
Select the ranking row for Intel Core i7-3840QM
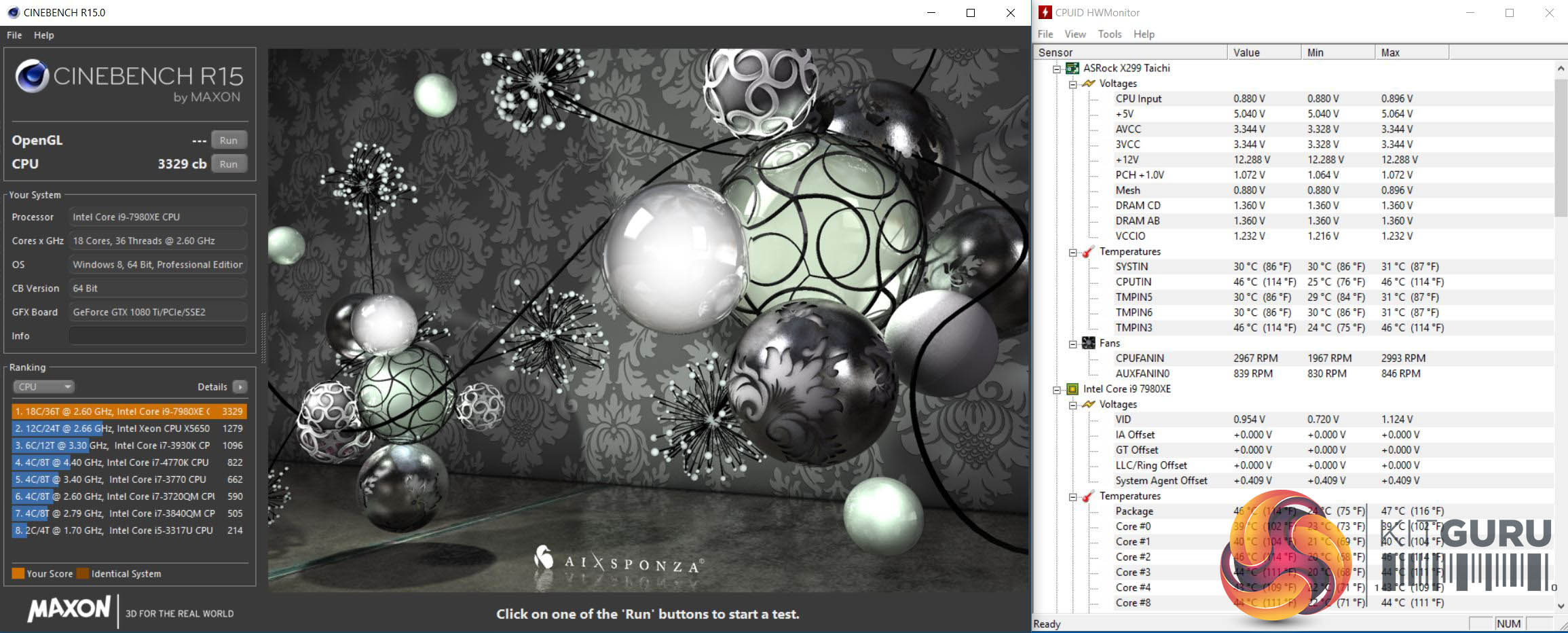[129, 513]
